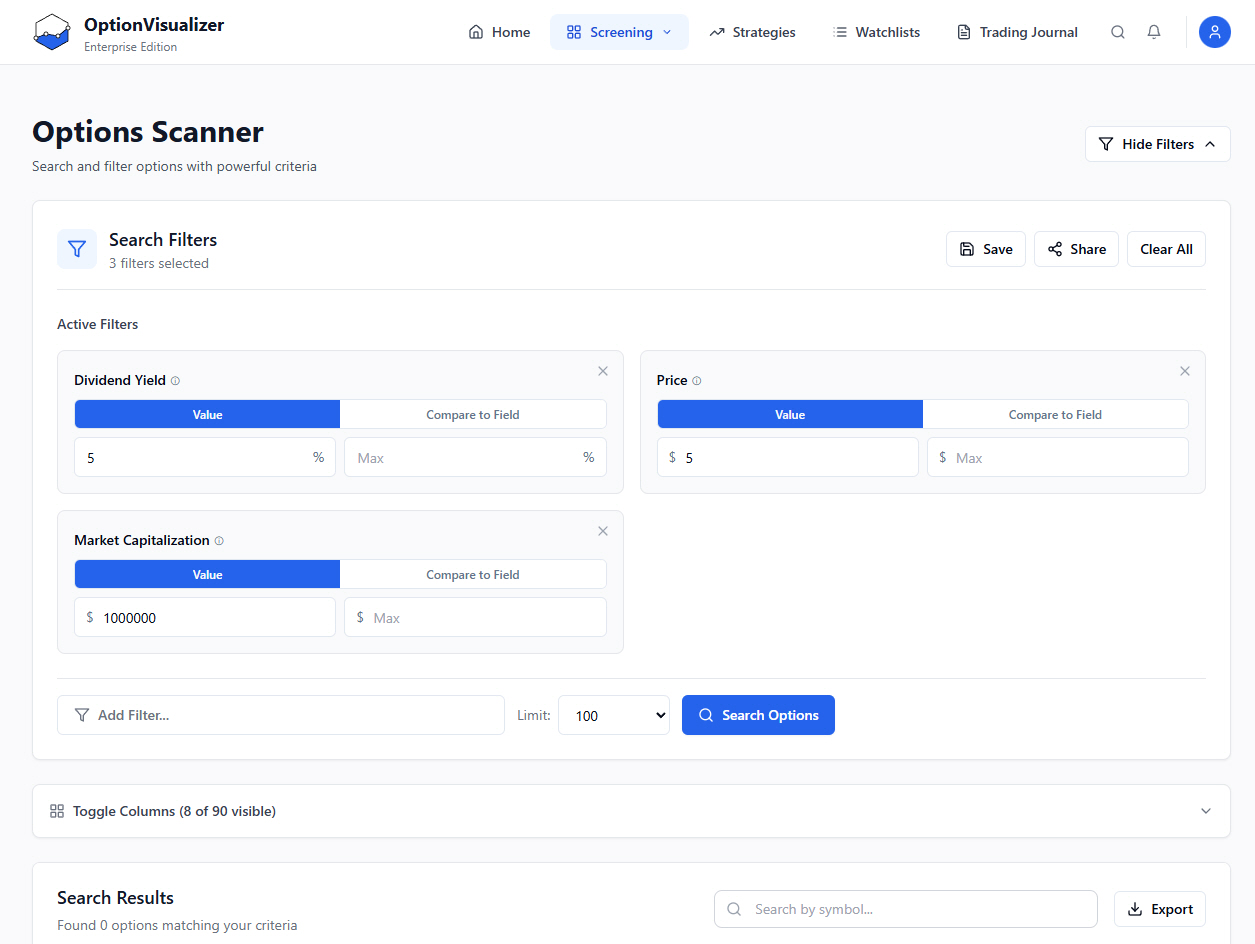
Task: Click the info icon beside Market Capitalization
Action: pos(219,541)
